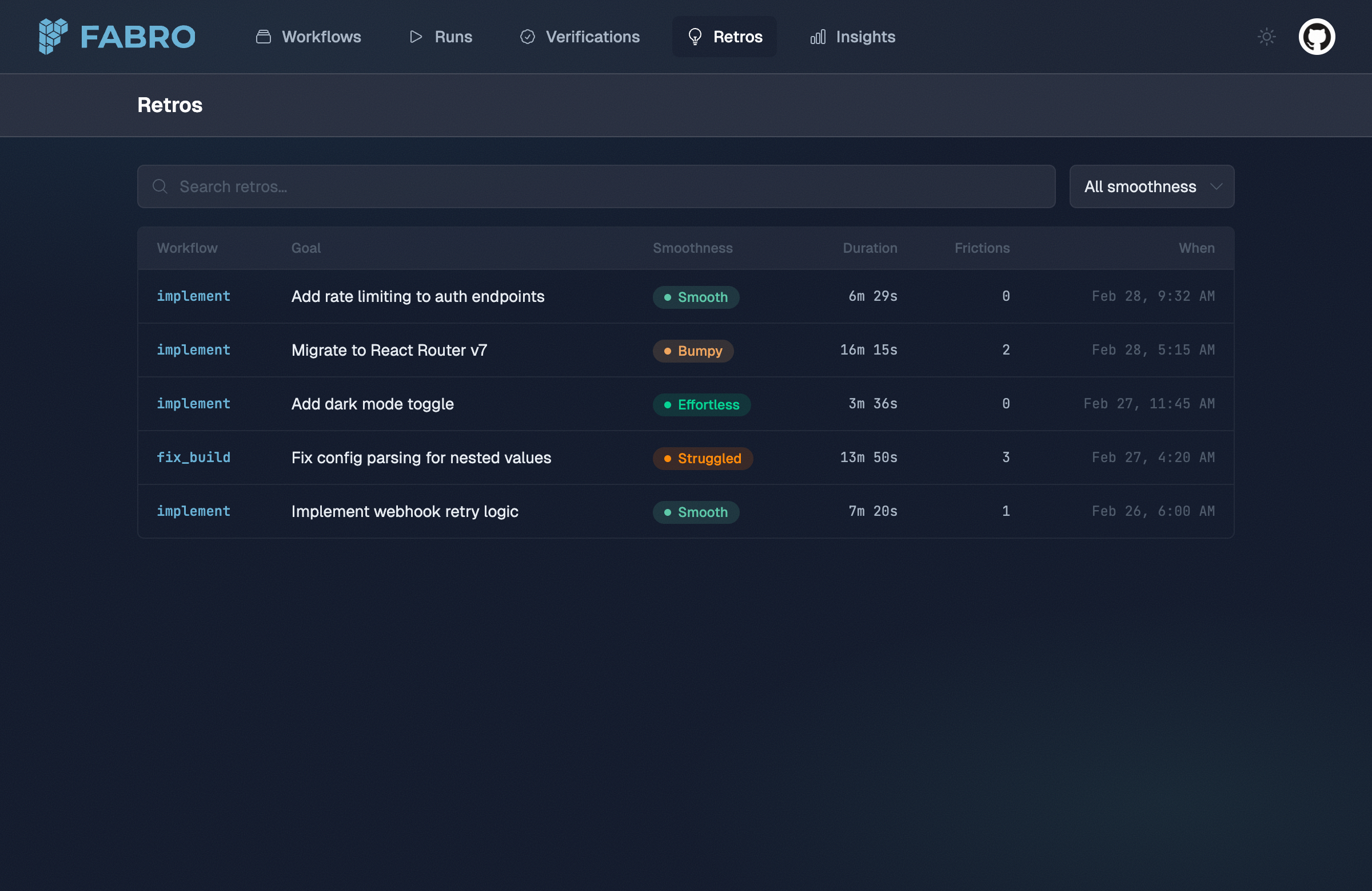Viewport: 1372px width, 891px height.
Task: Click the Smooth badge on webhook retry row
Action: (x=695, y=512)
